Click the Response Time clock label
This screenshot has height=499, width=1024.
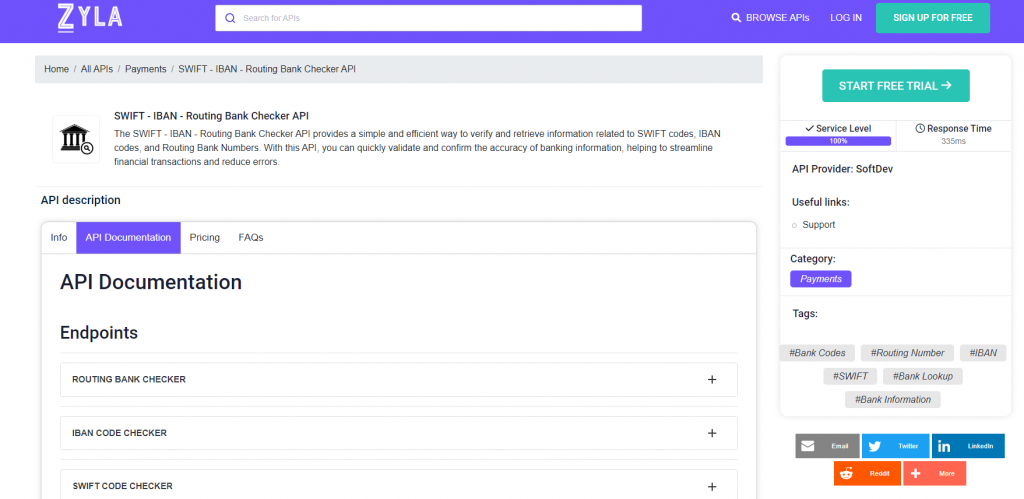[x=953, y=129]
